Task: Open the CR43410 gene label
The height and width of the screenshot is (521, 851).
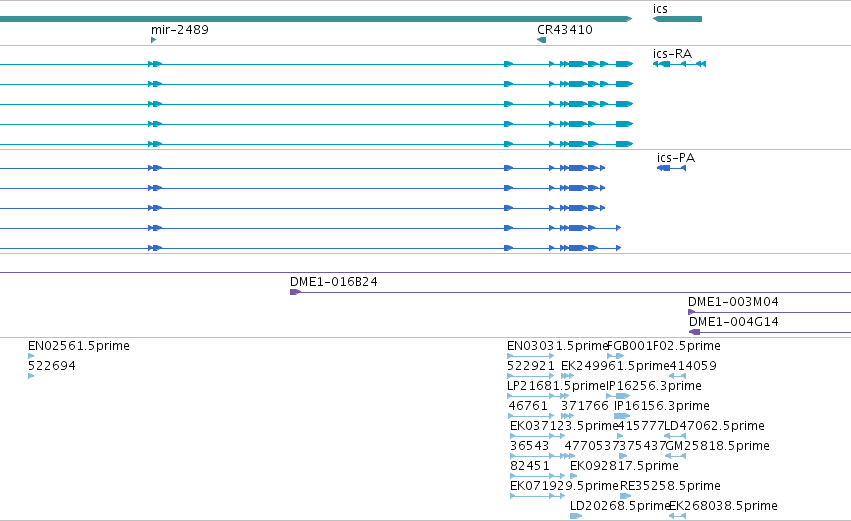Action: pos(565,30)
